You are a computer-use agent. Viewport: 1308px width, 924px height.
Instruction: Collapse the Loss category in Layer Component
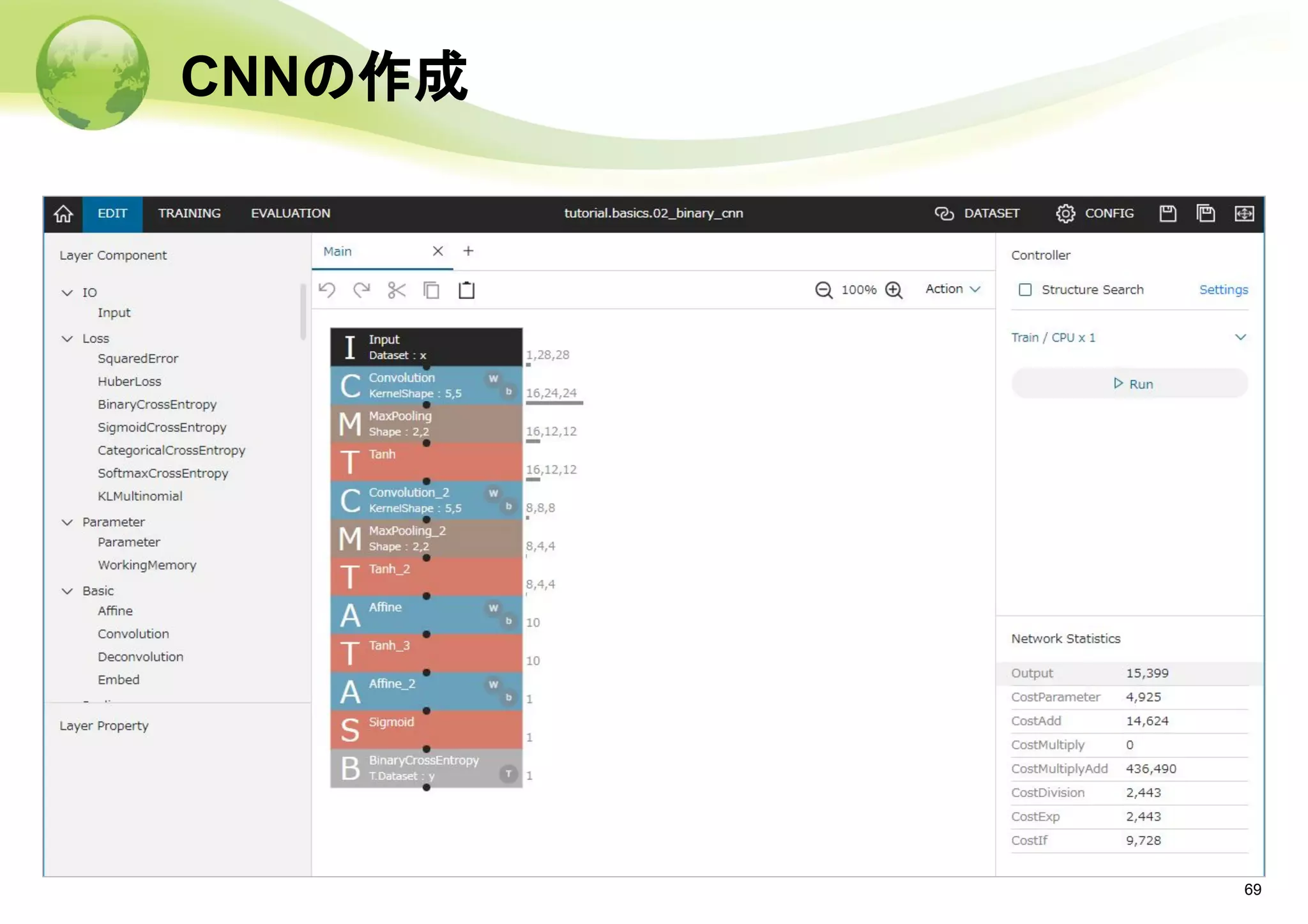tap(67, 338)
